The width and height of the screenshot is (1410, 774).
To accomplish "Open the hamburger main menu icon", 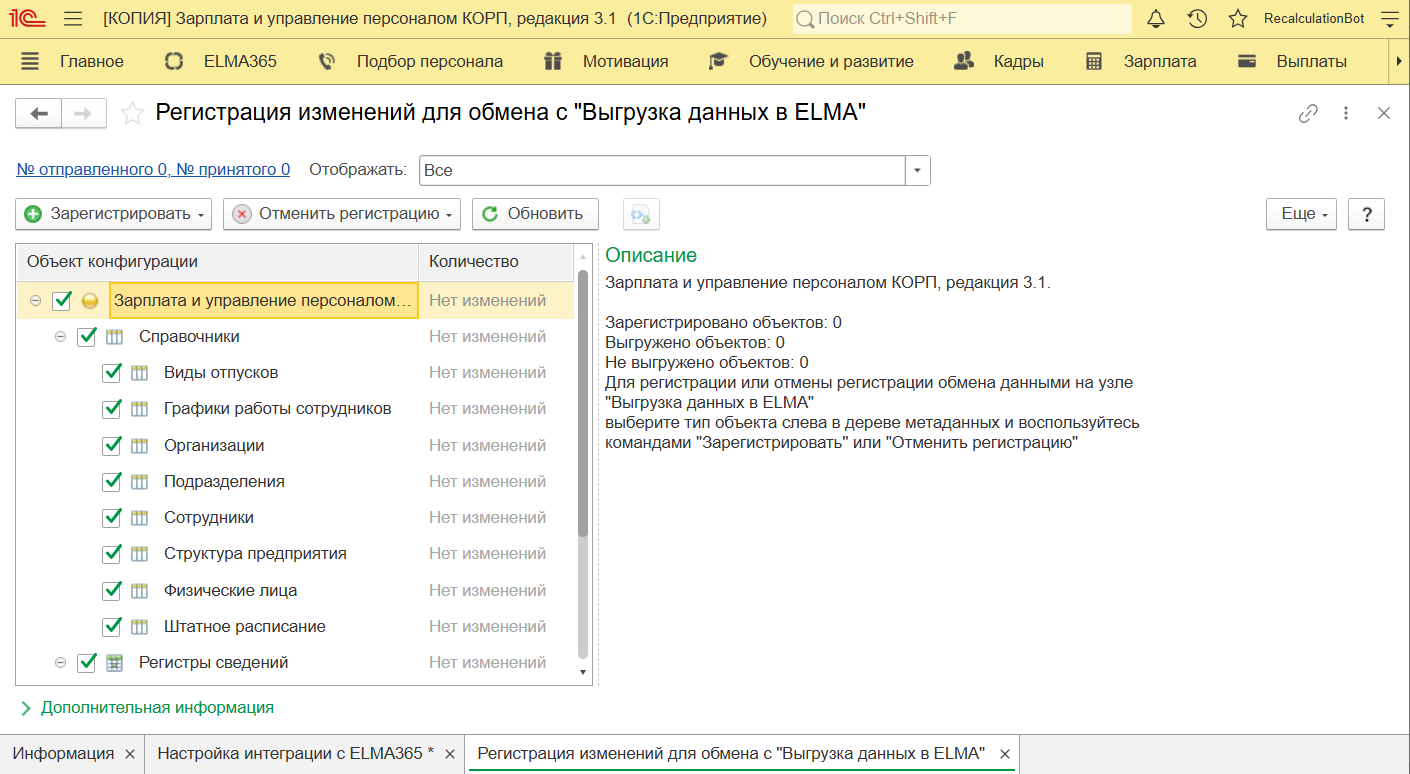I will [x=72, y=18].
